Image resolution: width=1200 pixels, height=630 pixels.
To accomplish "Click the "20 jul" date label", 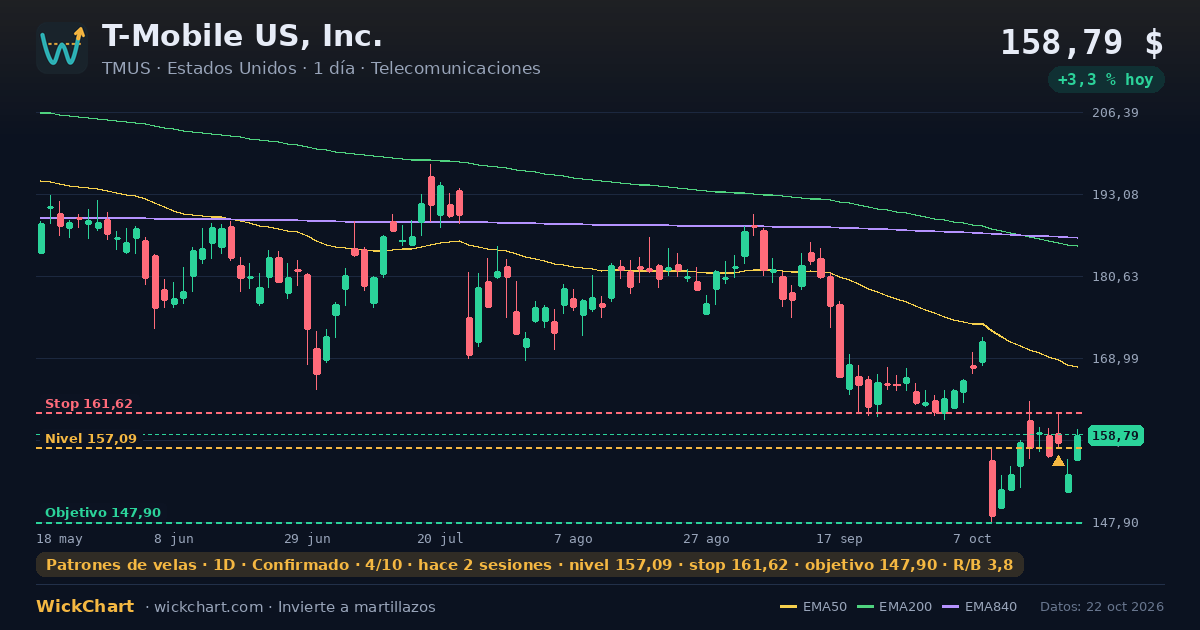I will pos(440,538).
